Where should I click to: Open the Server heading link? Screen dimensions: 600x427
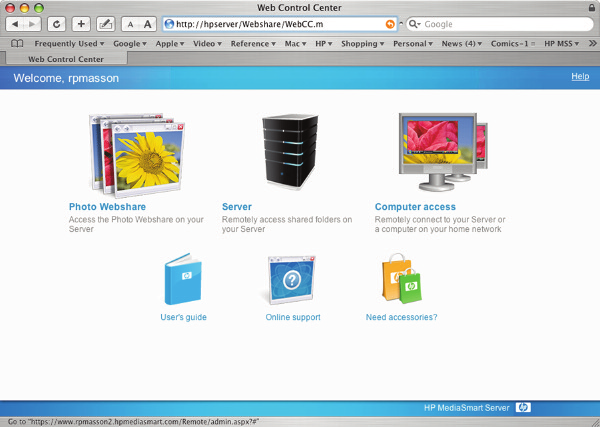tap(237, 207)
